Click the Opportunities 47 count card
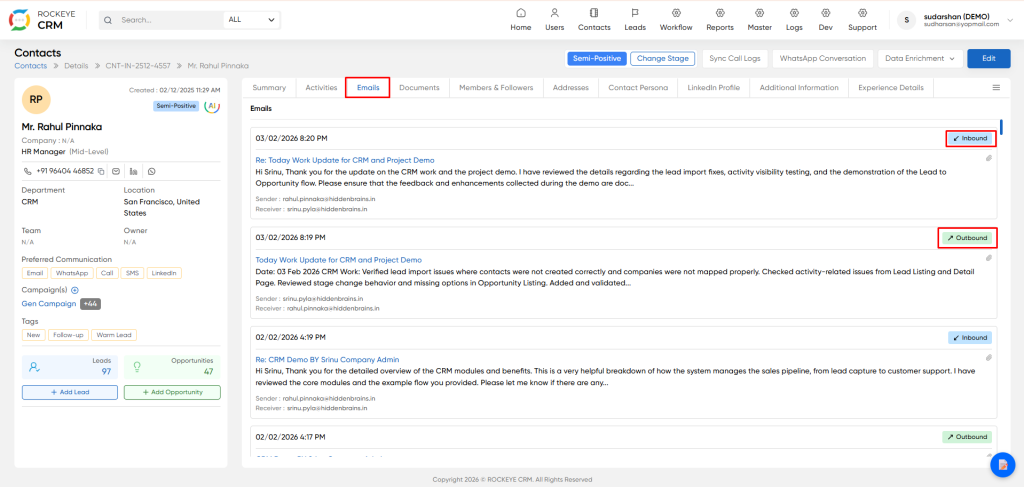Screen dimensions: 1024x487 pos(172,368)
